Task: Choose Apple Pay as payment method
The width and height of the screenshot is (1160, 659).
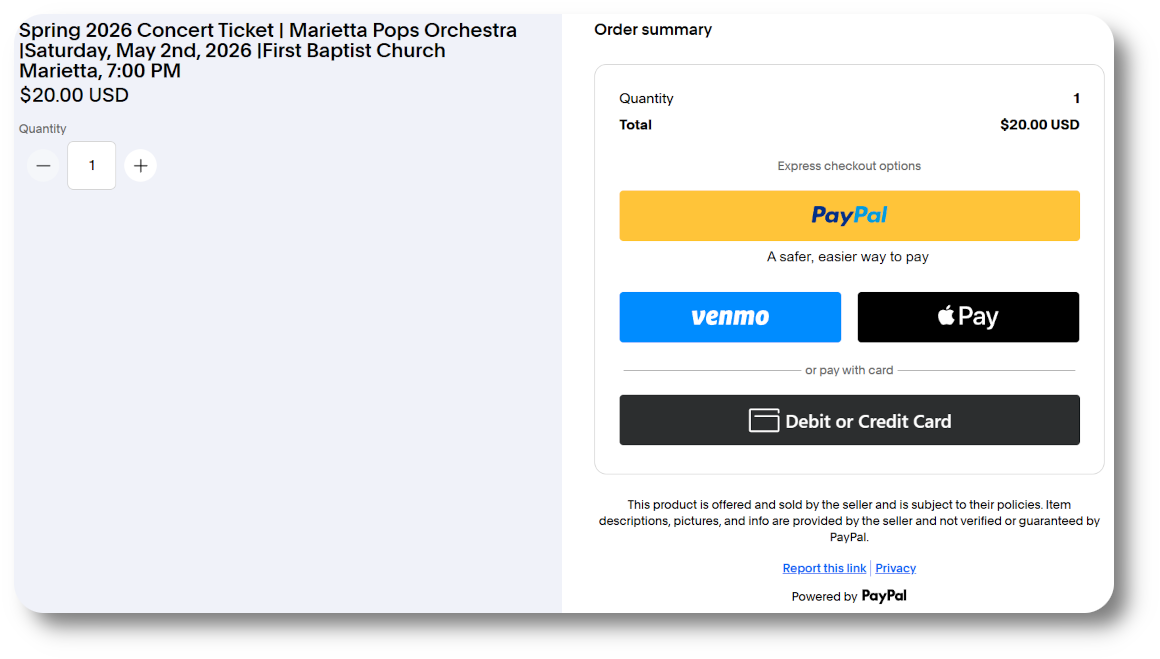Action: [967, 316]
